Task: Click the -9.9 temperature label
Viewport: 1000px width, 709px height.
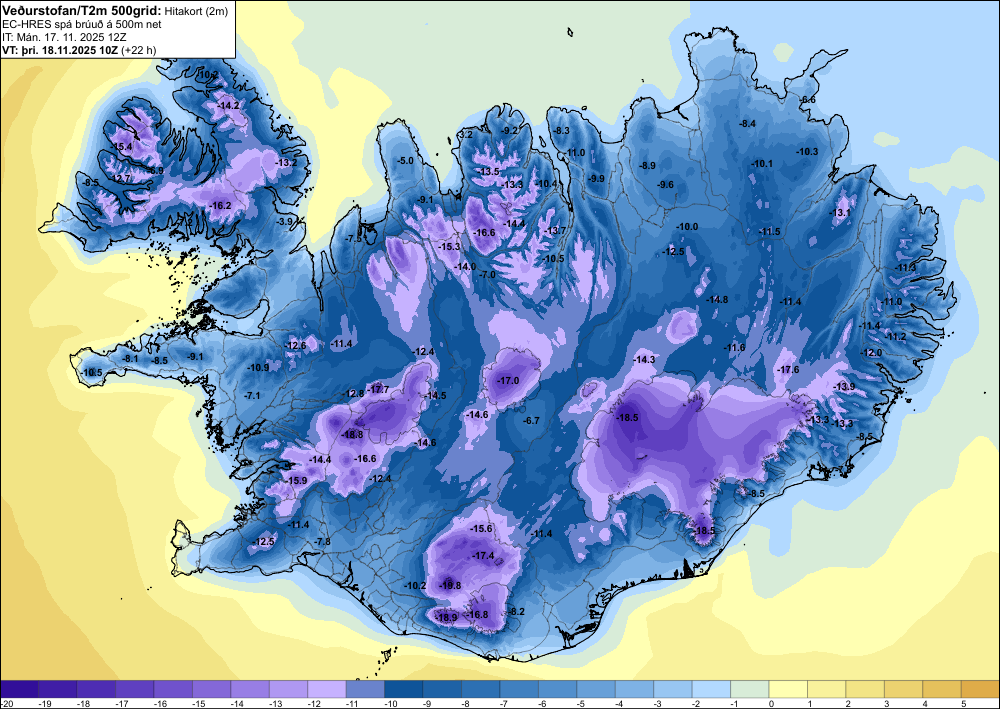Action: pyautogui.click(x=596, y=179)
